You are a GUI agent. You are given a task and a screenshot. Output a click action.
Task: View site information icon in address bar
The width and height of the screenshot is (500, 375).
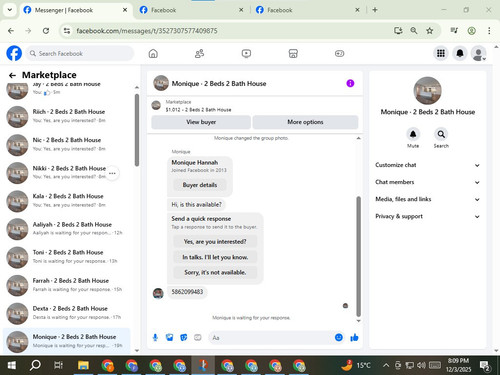click(67, 31)
